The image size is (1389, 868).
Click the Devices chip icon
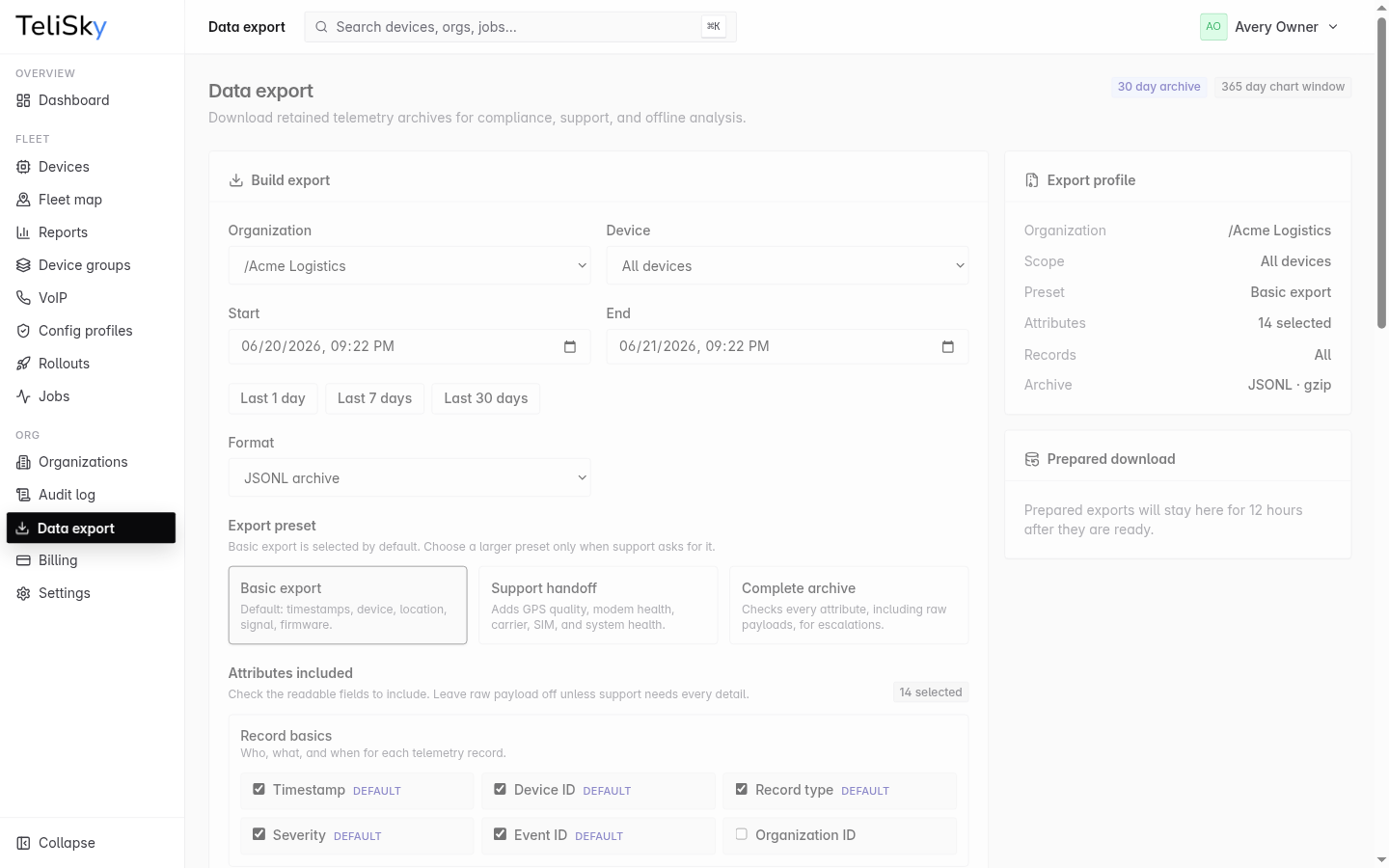23,167
